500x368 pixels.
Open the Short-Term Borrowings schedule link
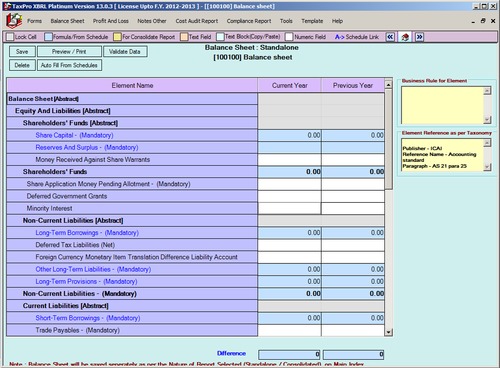pyautogui.click(x=88, y=318)
